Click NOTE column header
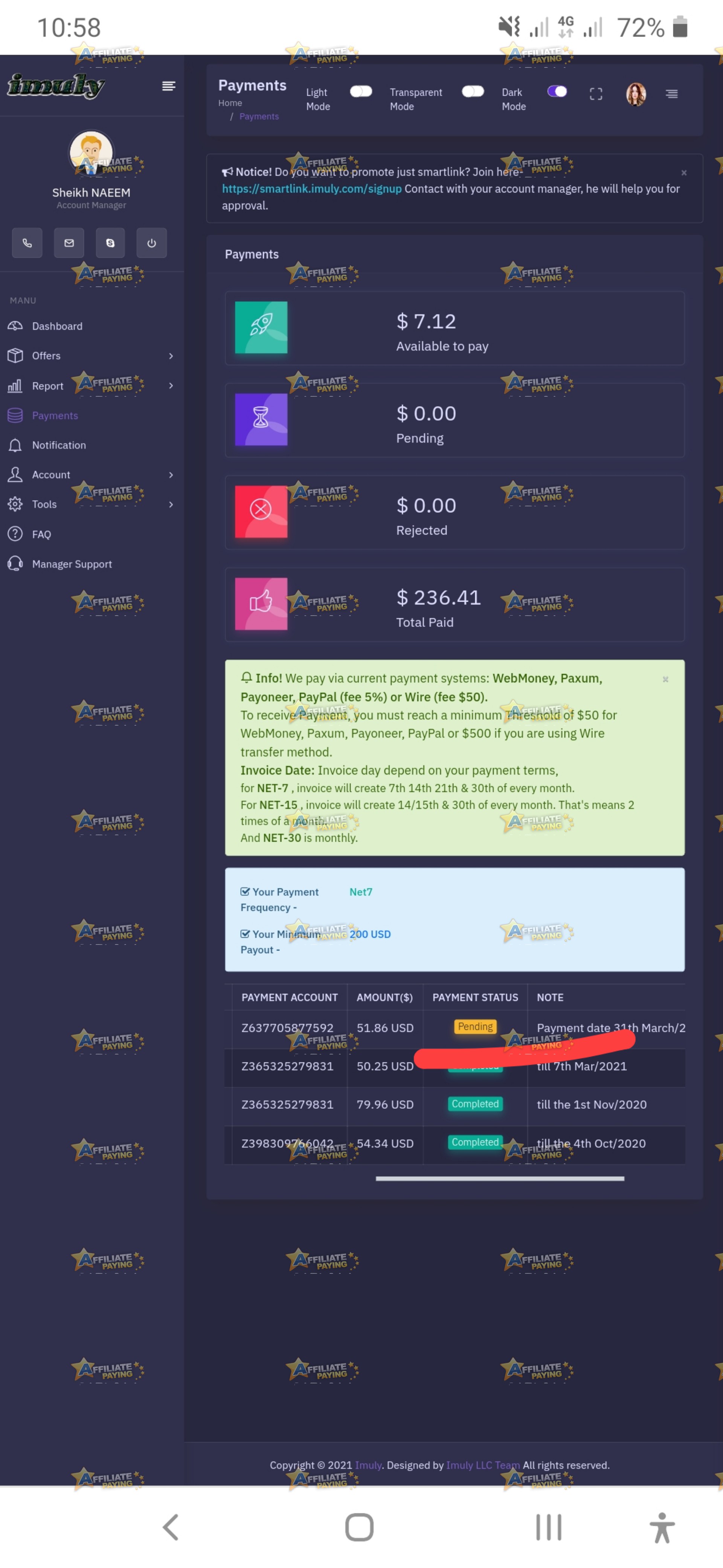Image resolution: width=723 pixels, height=1568 pixels. click(550, 998)
